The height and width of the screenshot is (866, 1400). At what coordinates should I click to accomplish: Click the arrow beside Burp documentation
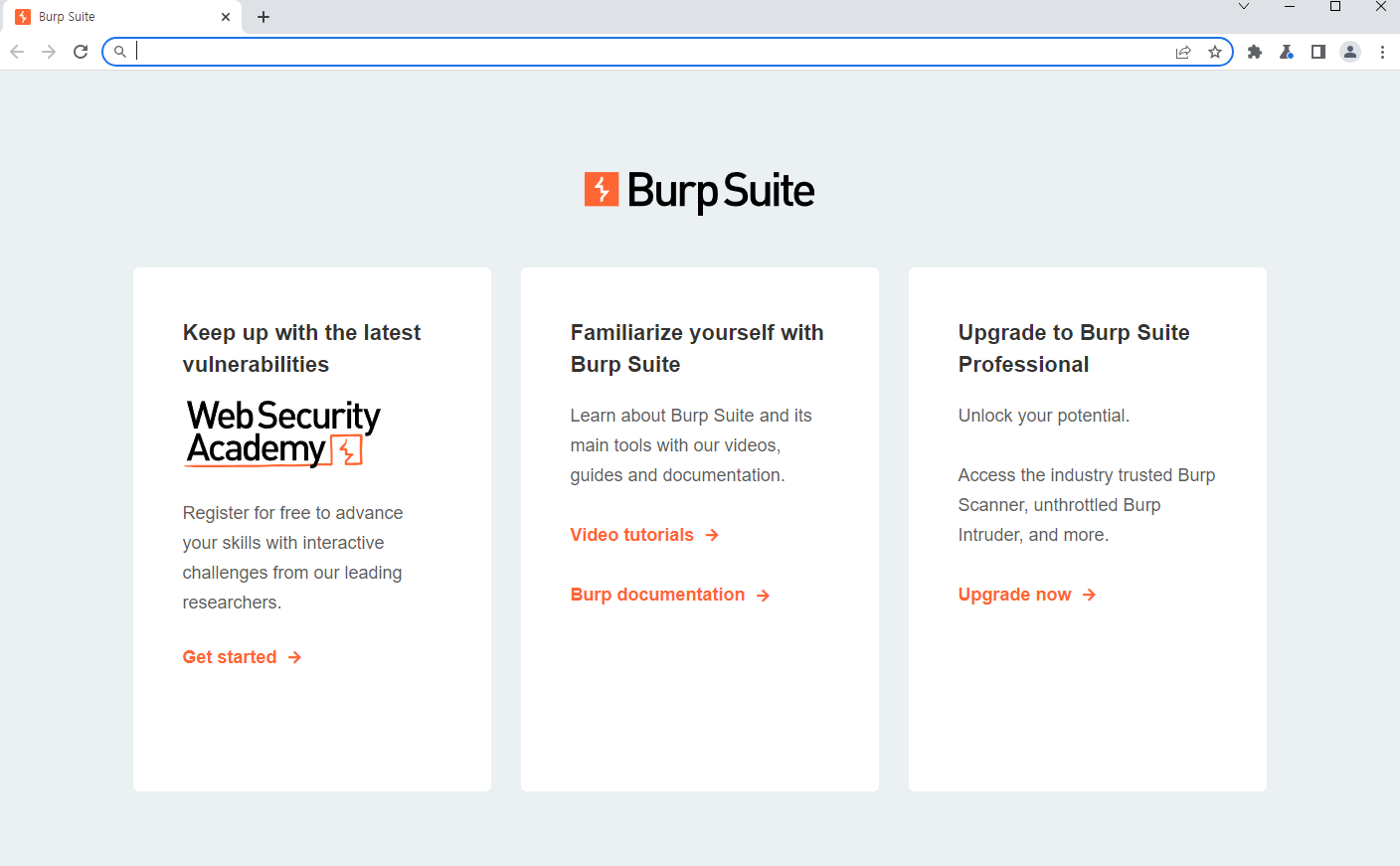pyautogui.click(x=763, y=596)
